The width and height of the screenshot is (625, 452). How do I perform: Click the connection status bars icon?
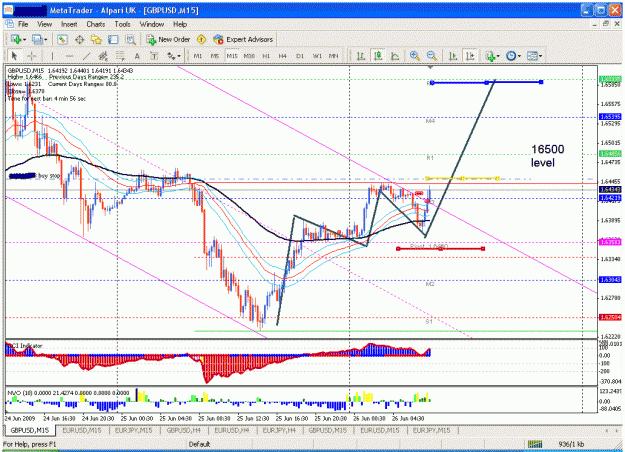(535, 444)
